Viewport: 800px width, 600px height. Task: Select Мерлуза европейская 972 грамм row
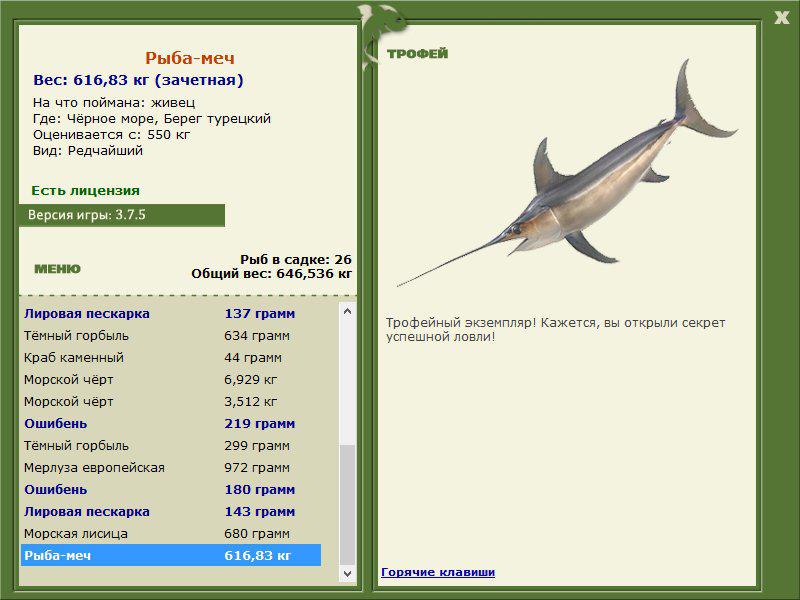click(171, 467)
